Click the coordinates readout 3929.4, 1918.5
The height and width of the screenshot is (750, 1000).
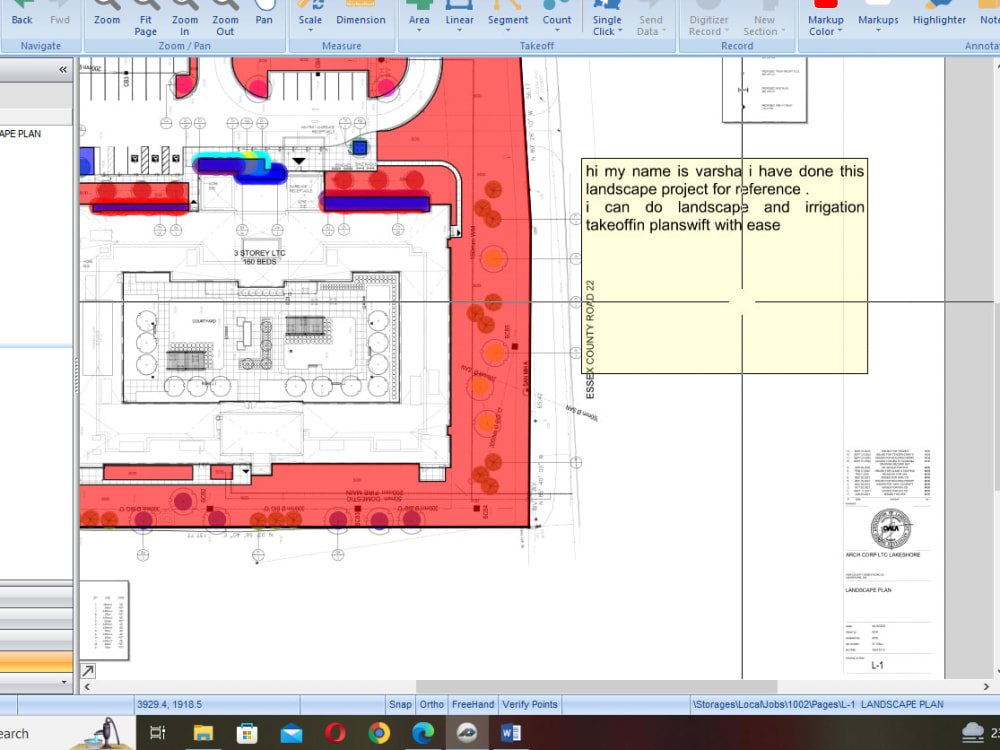[169, 704]
